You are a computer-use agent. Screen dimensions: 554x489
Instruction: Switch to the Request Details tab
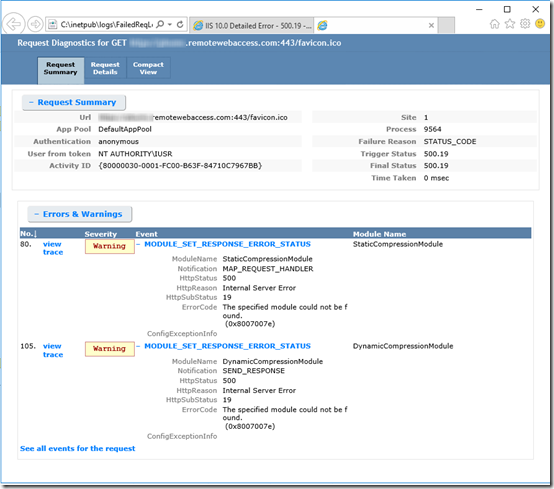pos(105,68)
